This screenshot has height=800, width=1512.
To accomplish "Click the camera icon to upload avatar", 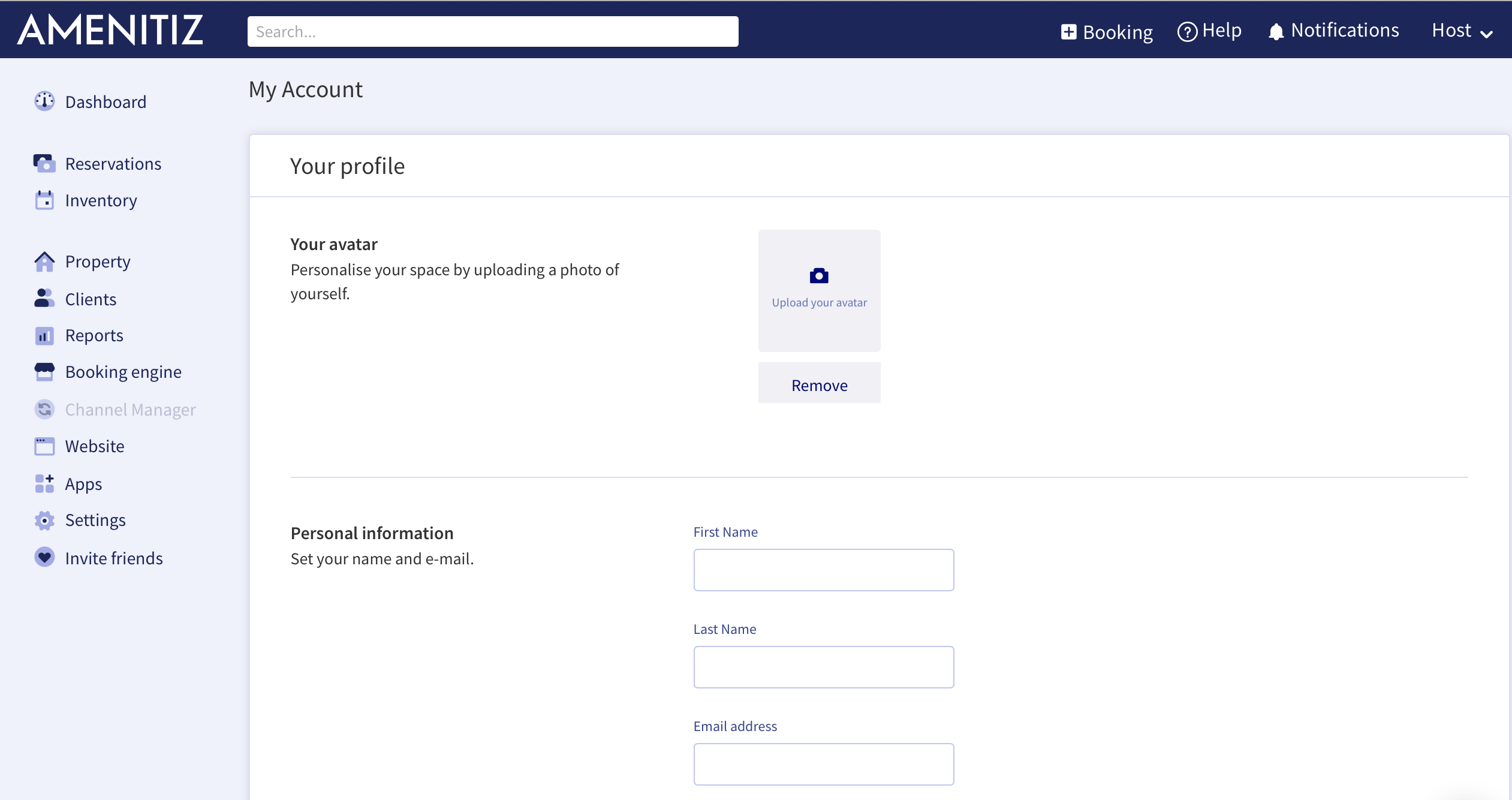I will point(819,276).
